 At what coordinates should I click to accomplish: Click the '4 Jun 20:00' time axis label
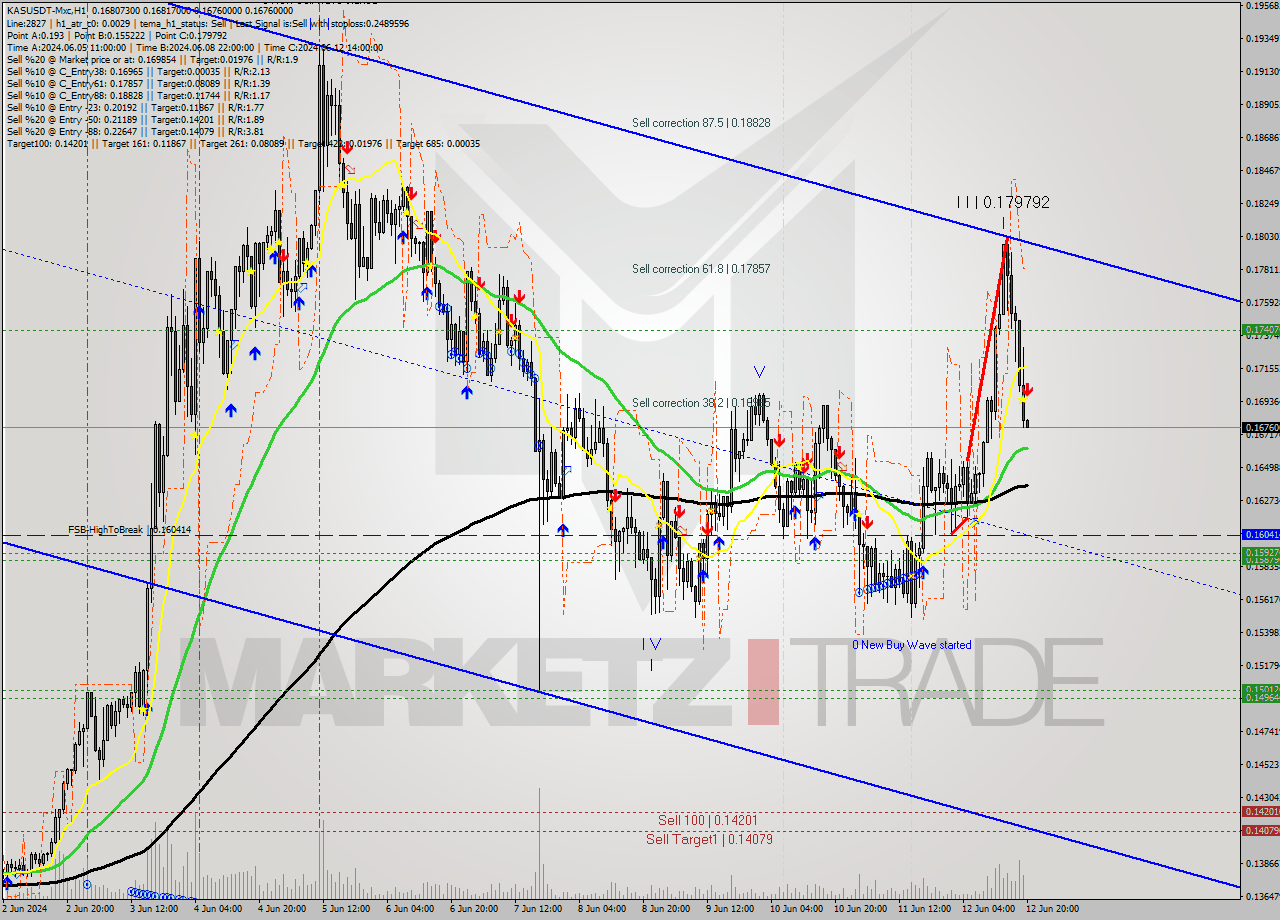click(282, 909)
